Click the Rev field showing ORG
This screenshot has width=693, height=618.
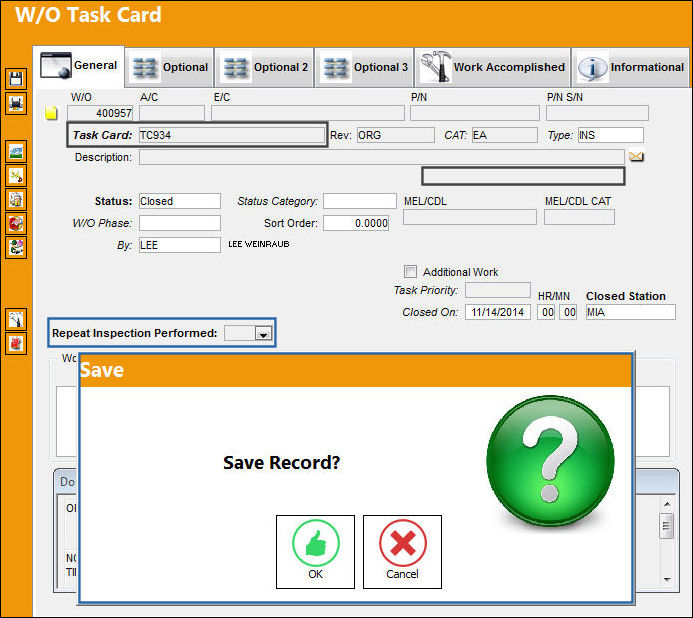396,135
